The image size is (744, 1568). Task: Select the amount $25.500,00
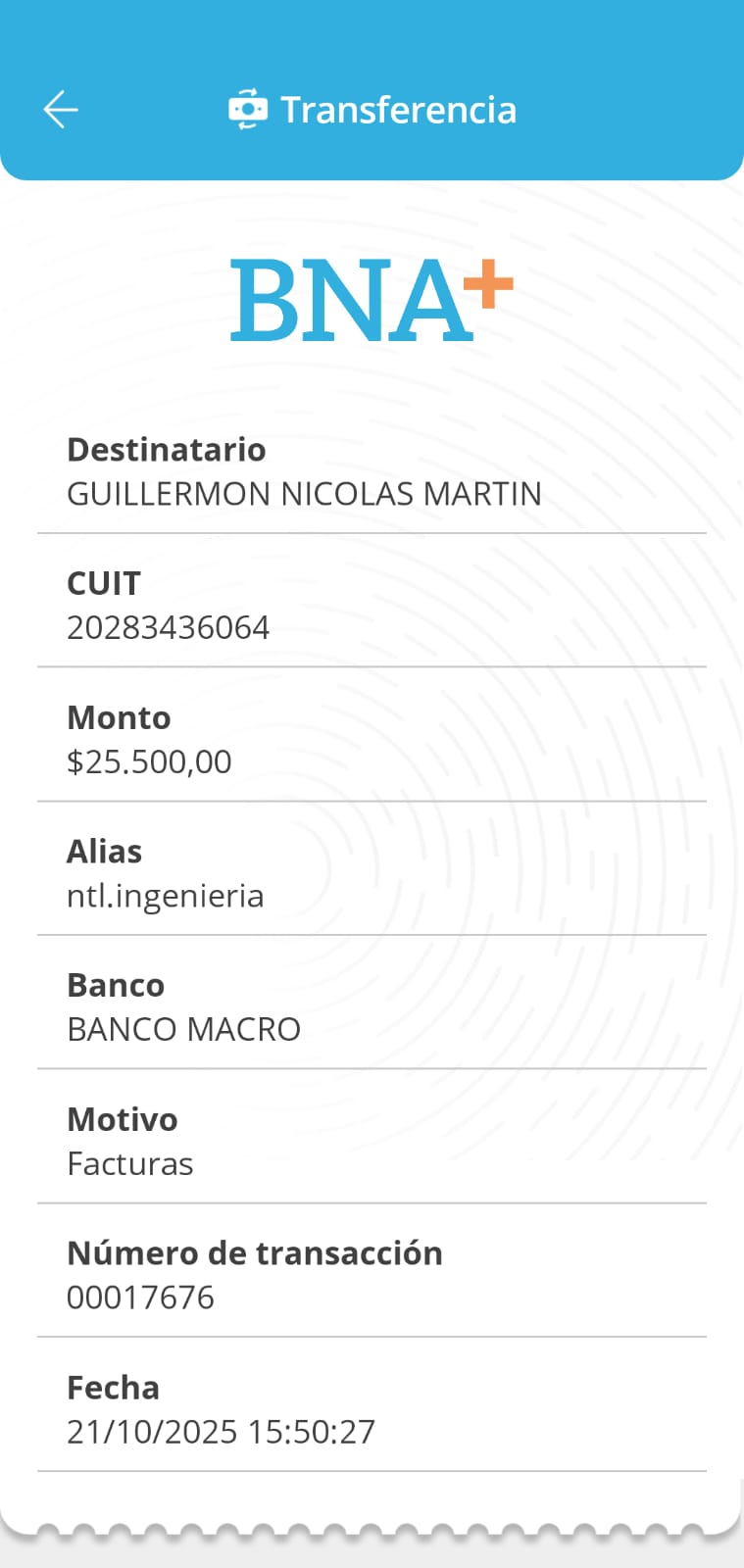click(x=149, y=762)
